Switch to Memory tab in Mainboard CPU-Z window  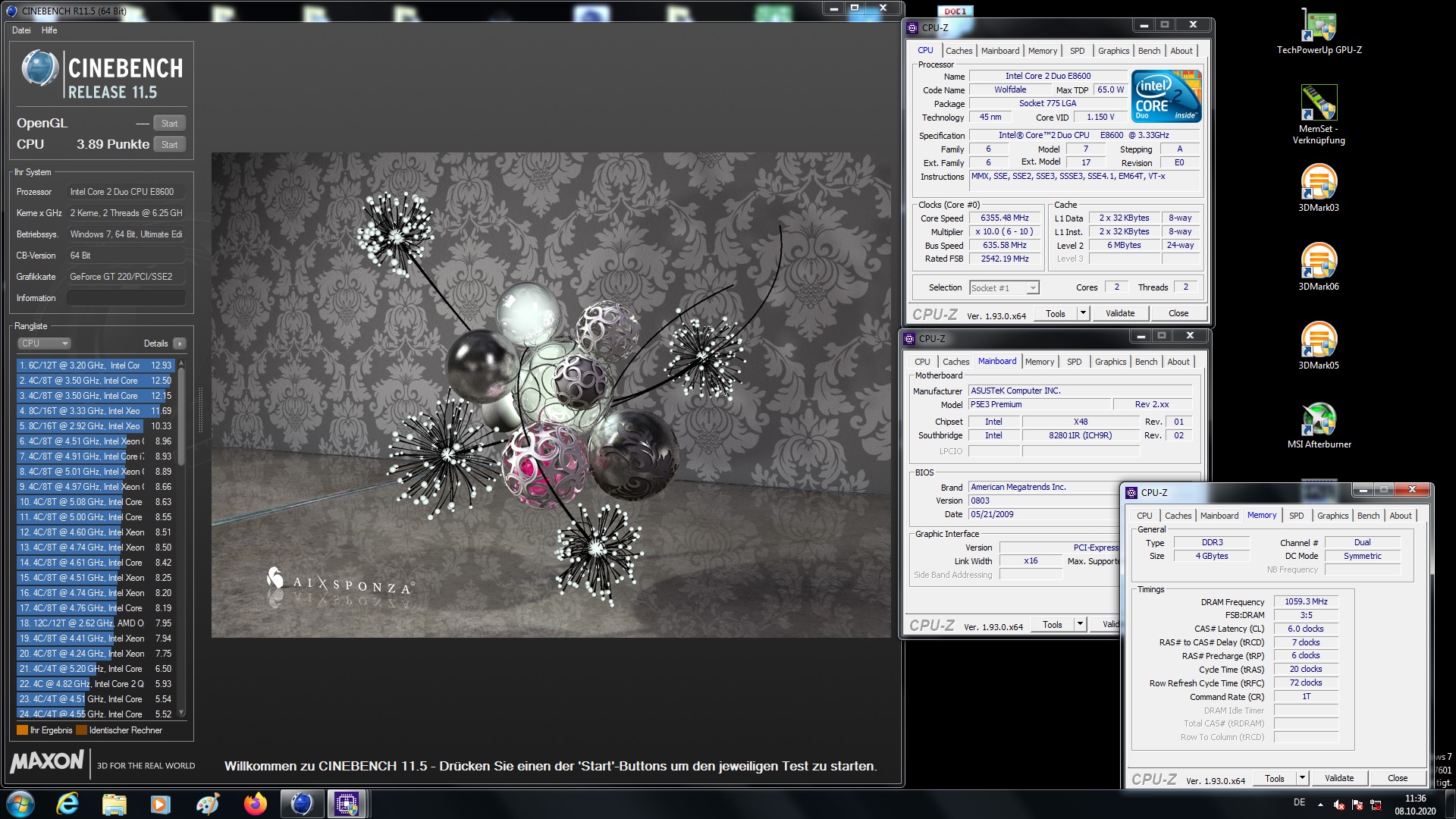pos(1040,362)
